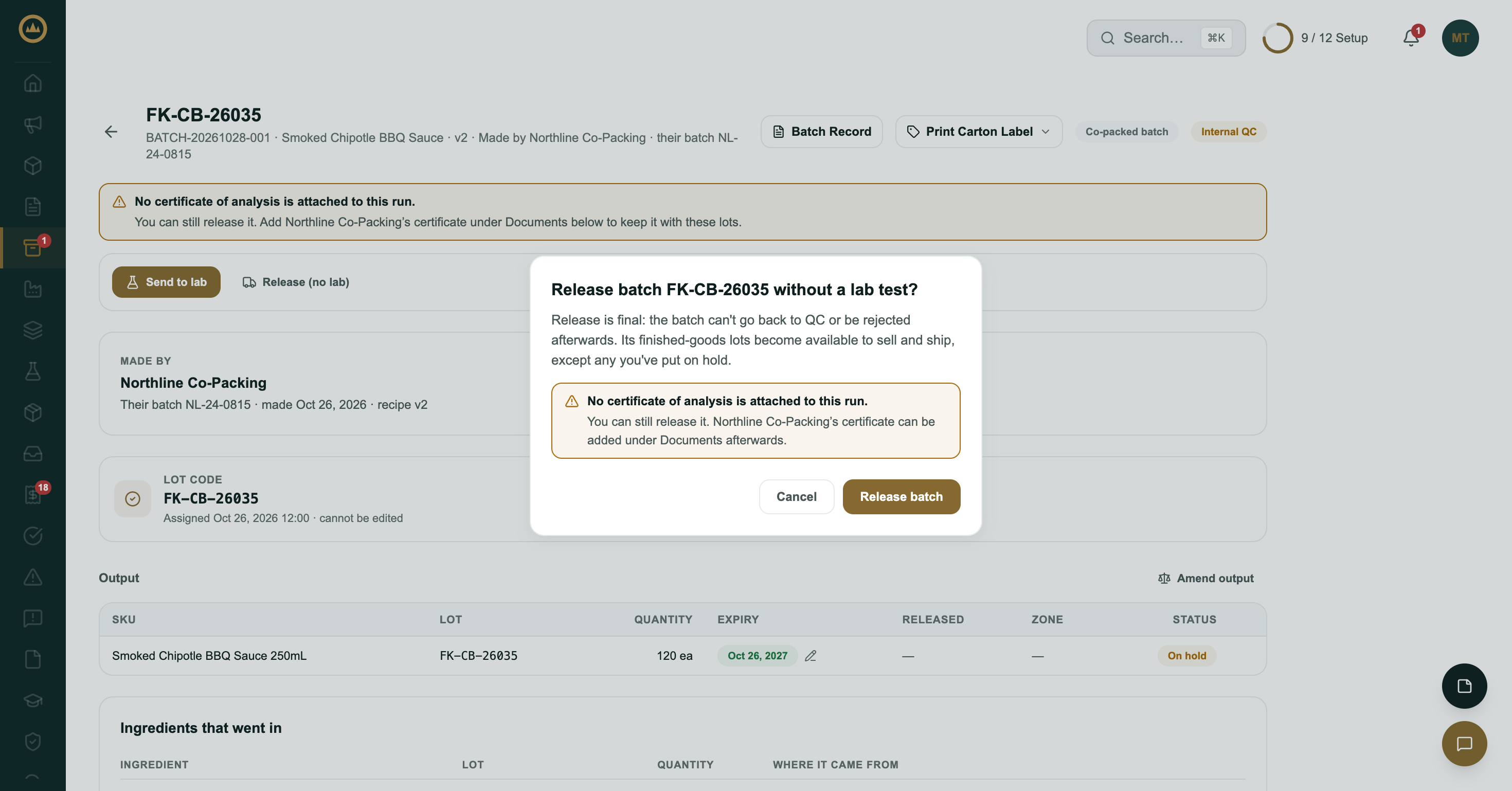Click the lot code checkmark icon

(133, 499)
